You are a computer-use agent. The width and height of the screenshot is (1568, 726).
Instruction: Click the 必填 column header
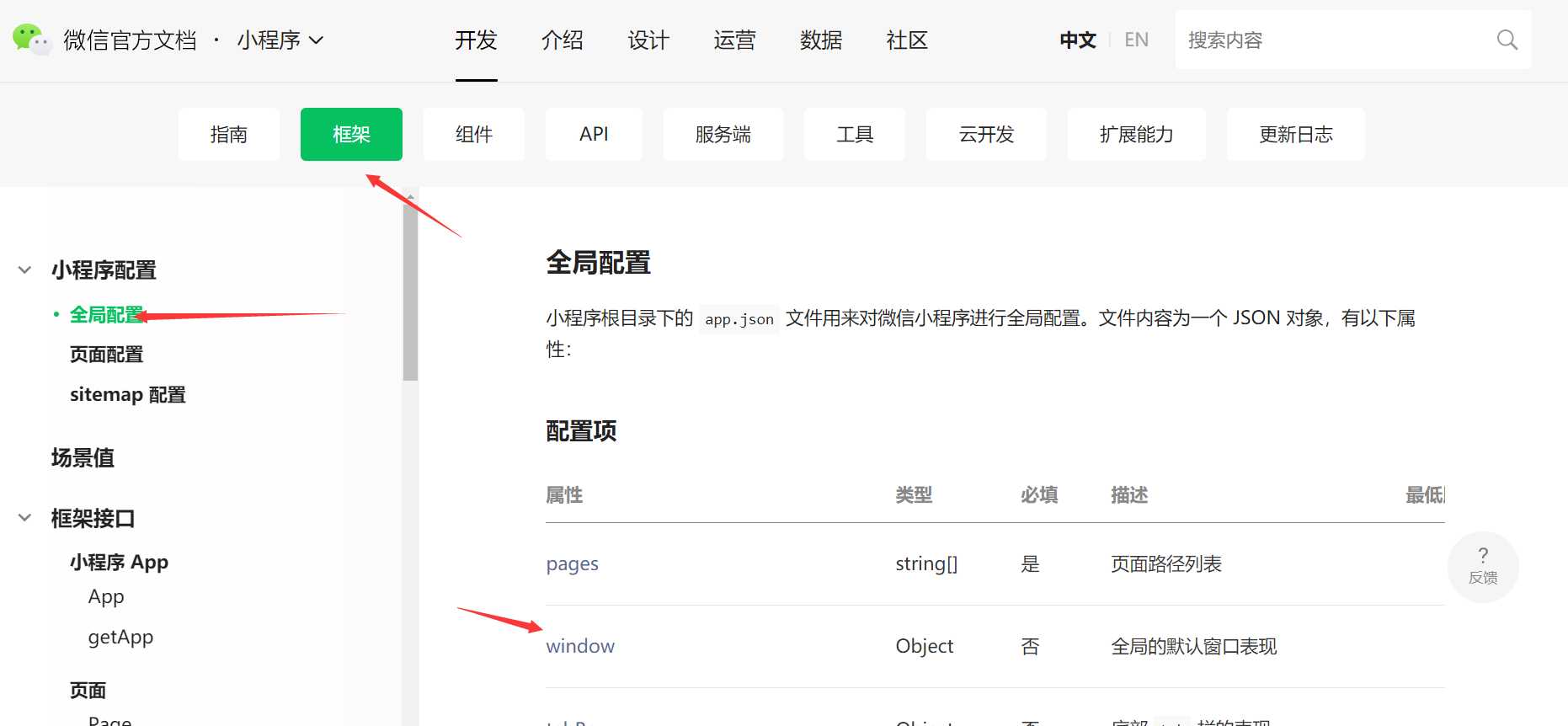[1039, 495]
